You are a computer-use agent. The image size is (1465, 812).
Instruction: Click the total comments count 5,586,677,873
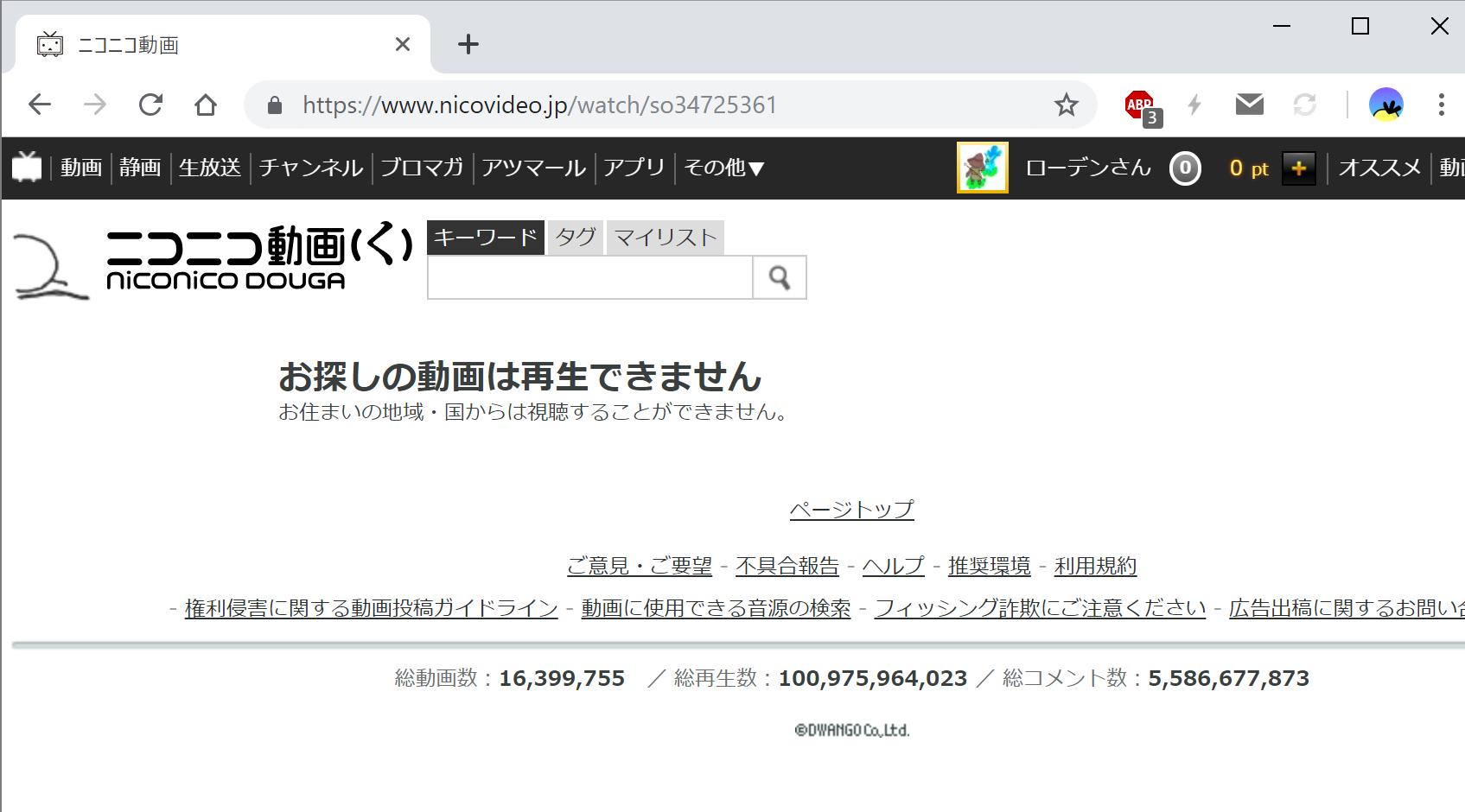1229,679
